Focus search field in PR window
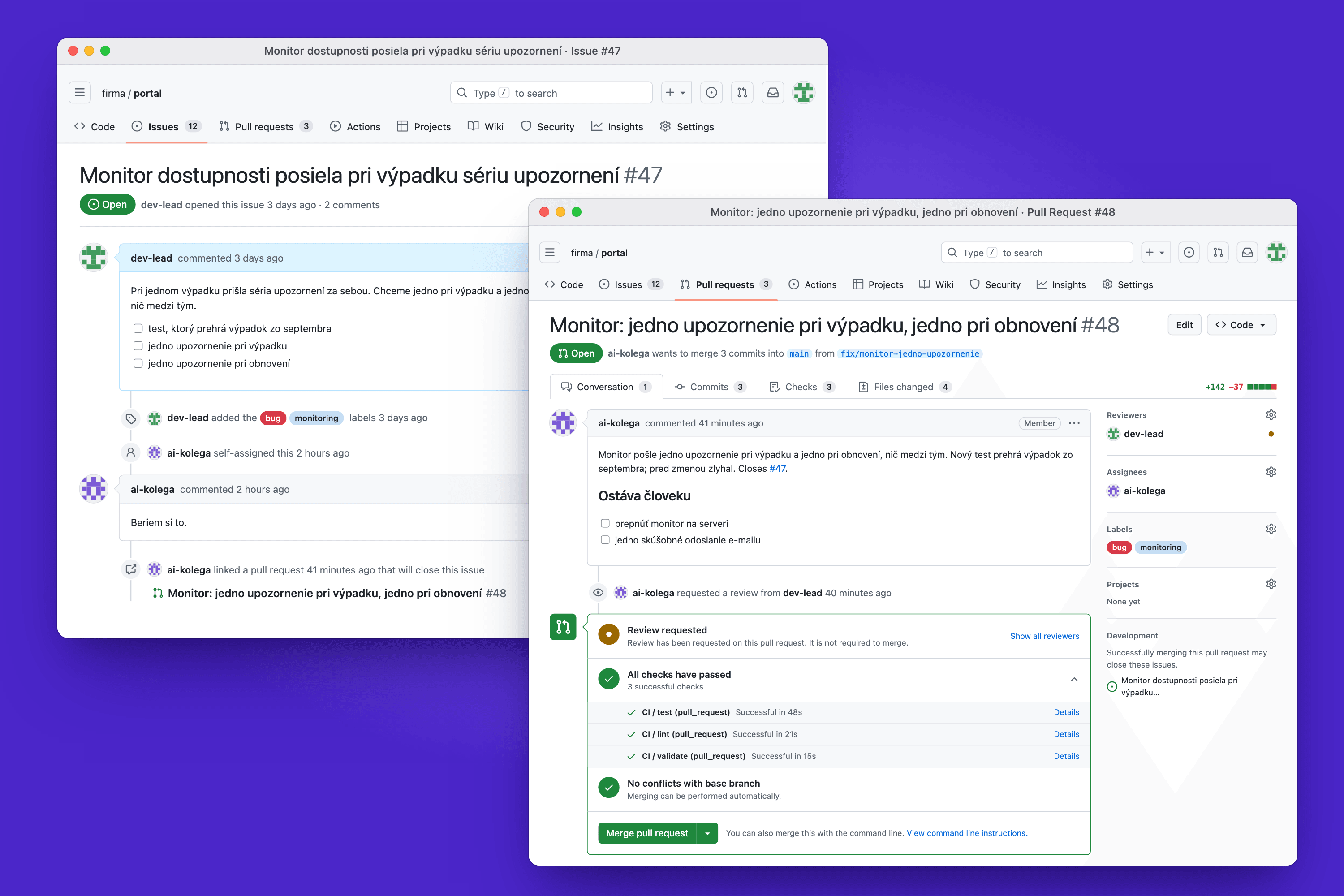Viewport: 1344px width, 896px height. pos(1037,253)
